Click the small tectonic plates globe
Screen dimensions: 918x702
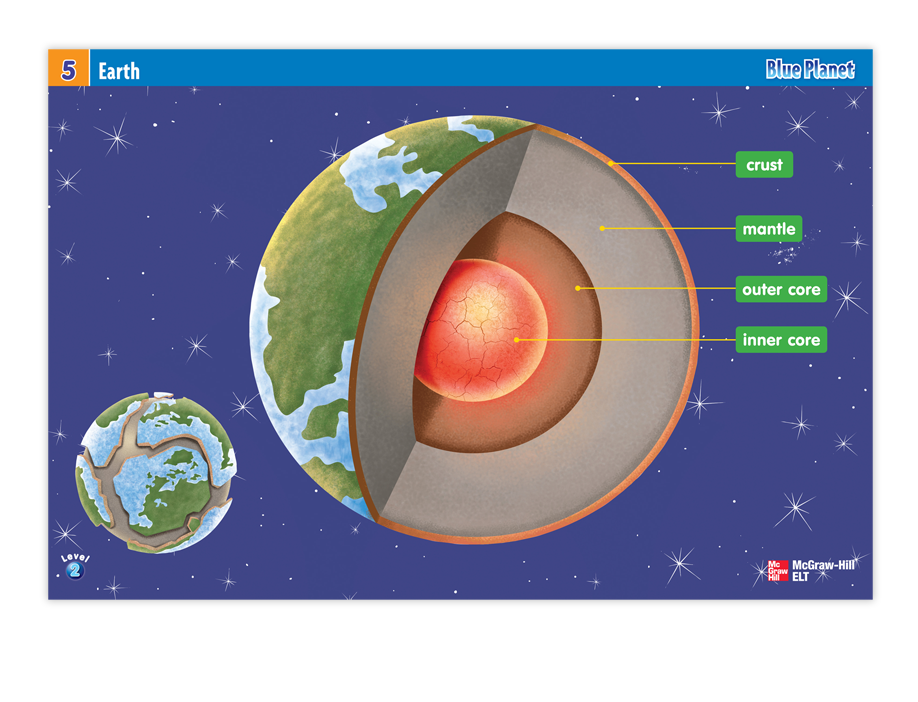(156, 472)
